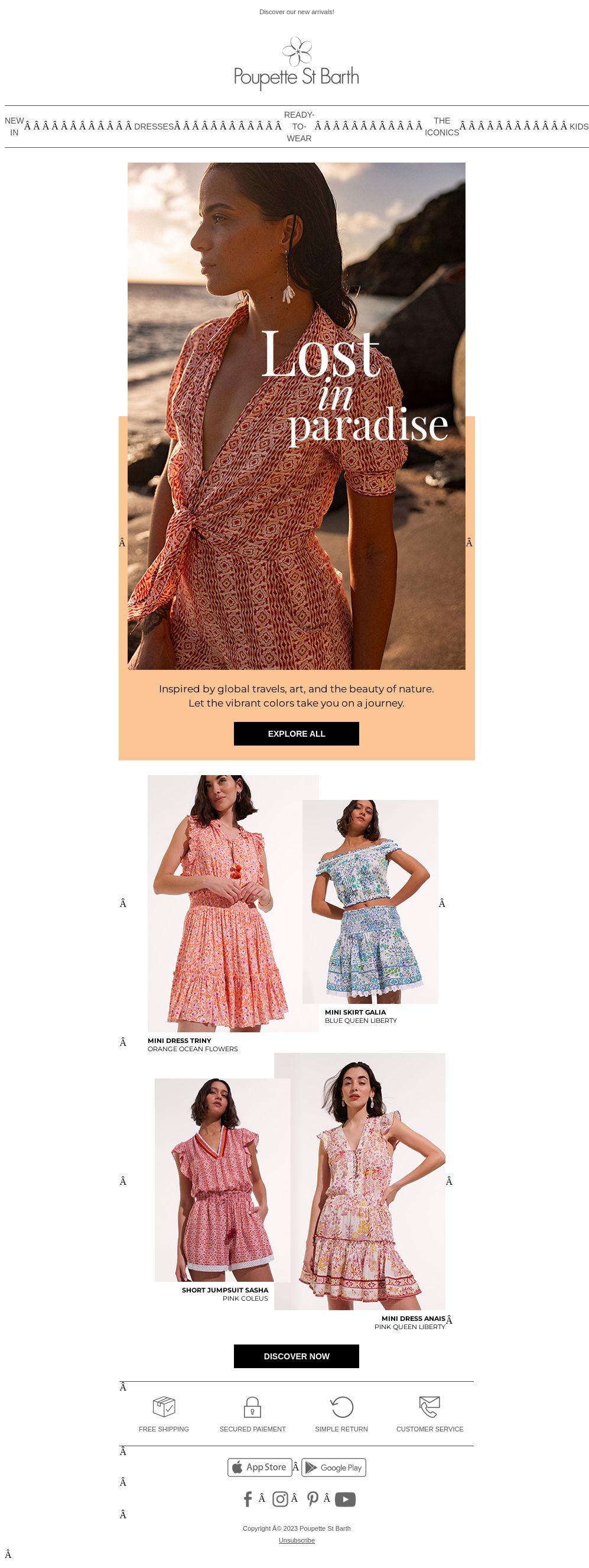The width and height of the screenshot is (589, 1568).
Task: Click the Poupette St Barth logo
Action: [297, 63]
